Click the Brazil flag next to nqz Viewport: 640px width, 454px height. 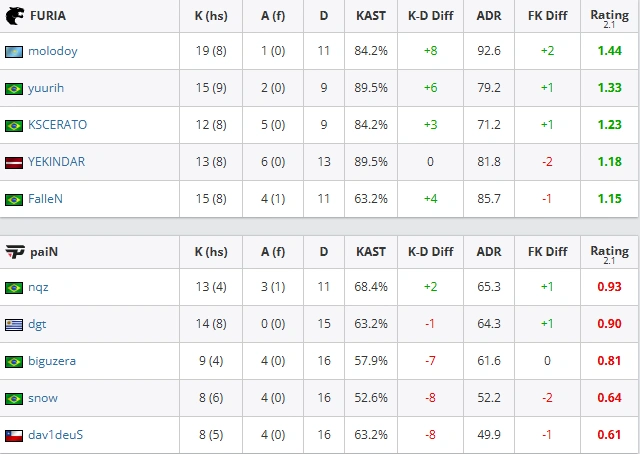pyautogui.click(x=14, y=288)
